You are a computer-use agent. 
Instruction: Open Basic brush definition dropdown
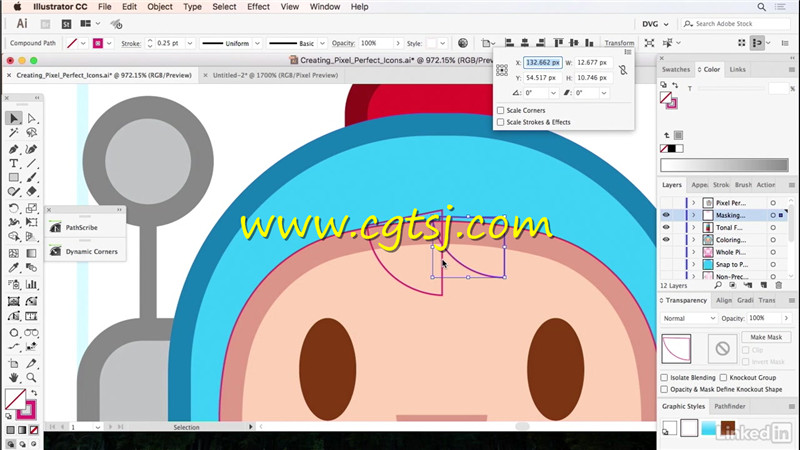pyautogui.click(x=322, y=43)
